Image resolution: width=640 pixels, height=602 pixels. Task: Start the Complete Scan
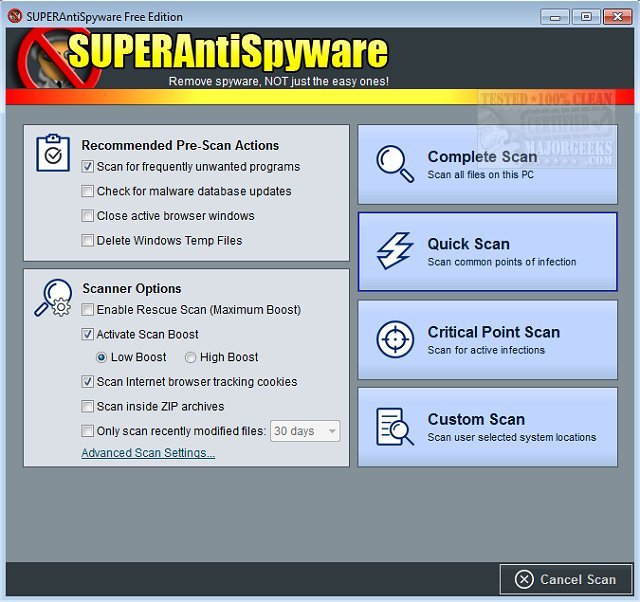pos(487,164)
